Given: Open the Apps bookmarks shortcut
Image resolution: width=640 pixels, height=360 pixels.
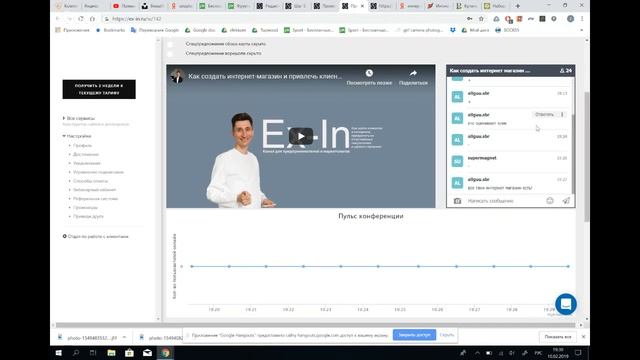Looking at the screenshot, I should coord(72,30).
